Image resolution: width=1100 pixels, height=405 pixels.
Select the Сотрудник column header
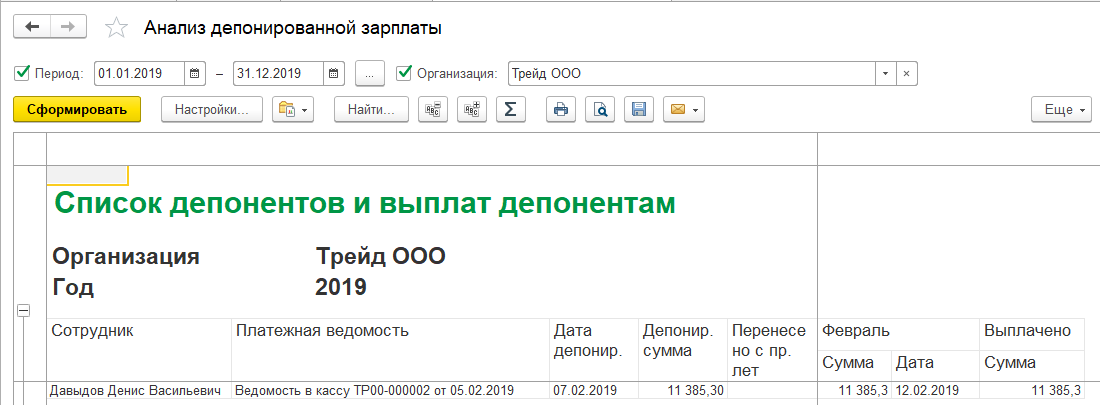[x=139, y=350]
